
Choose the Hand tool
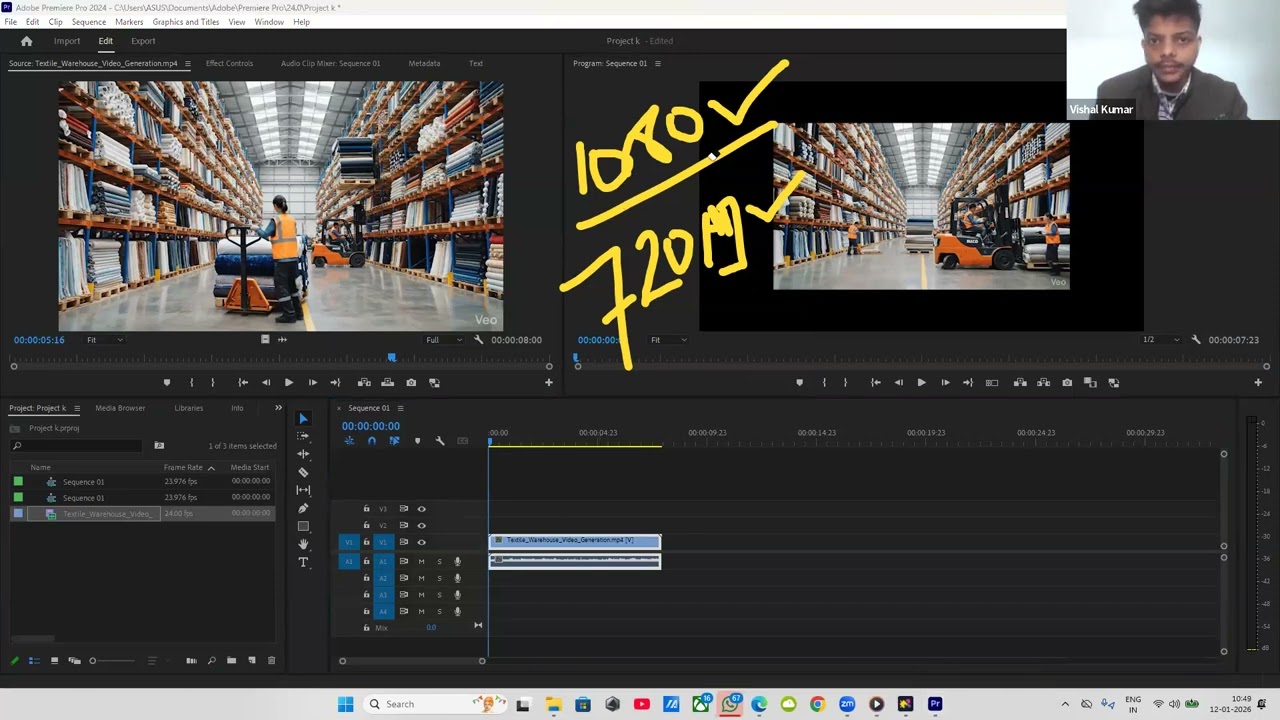pyautogui.click(x=304, y=544)
